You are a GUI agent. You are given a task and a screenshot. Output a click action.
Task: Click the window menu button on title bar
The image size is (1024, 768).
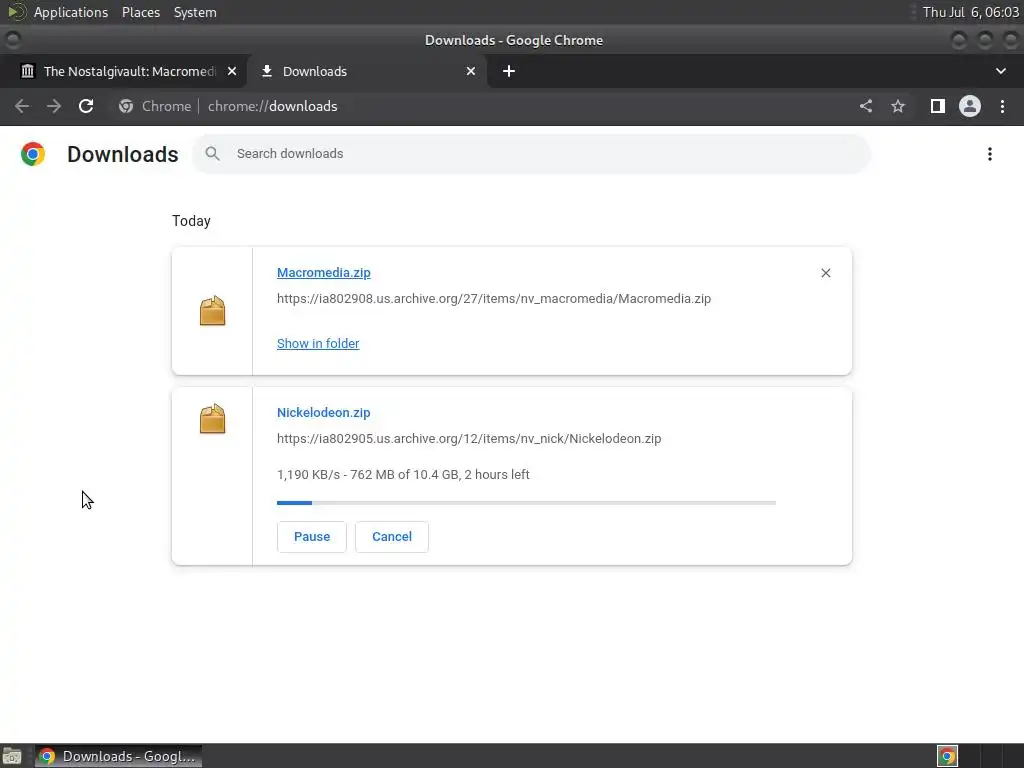coord(12,40)
